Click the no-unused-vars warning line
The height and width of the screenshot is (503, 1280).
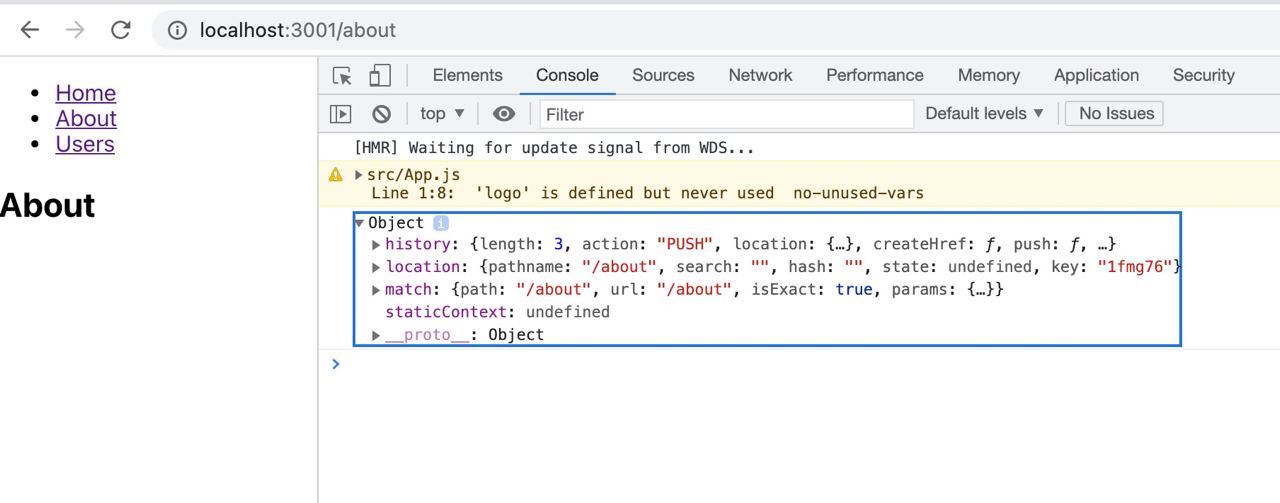pos(647,193)
